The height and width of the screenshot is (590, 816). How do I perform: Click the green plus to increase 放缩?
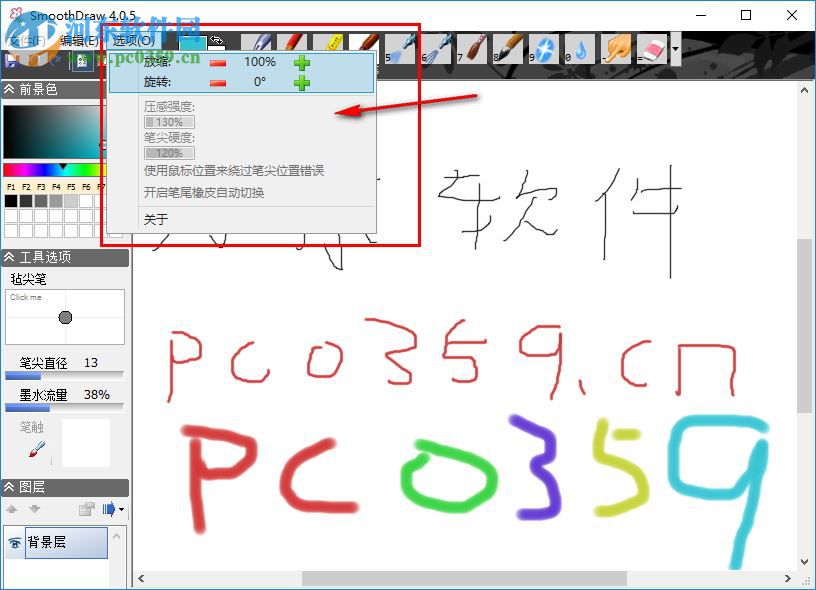tap(300, 61)
